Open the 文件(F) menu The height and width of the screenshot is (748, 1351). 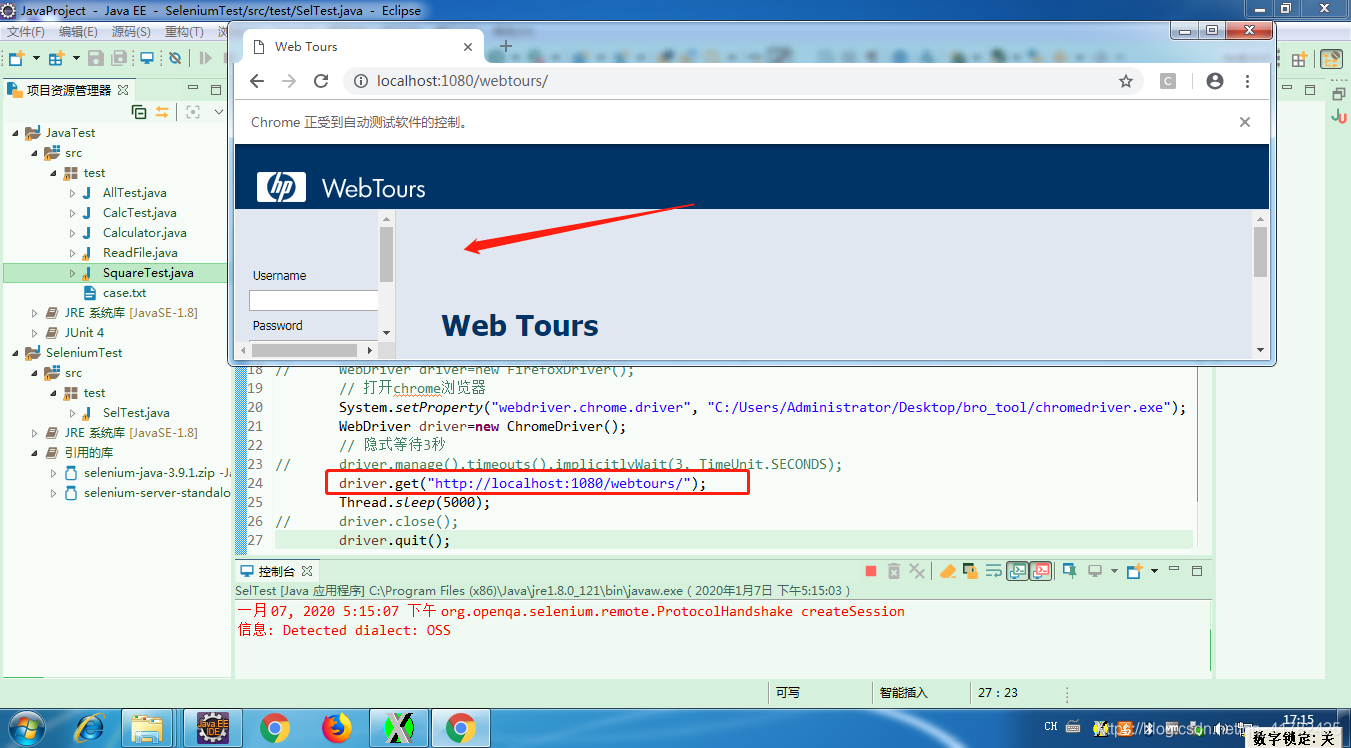[x=26, y=32]
